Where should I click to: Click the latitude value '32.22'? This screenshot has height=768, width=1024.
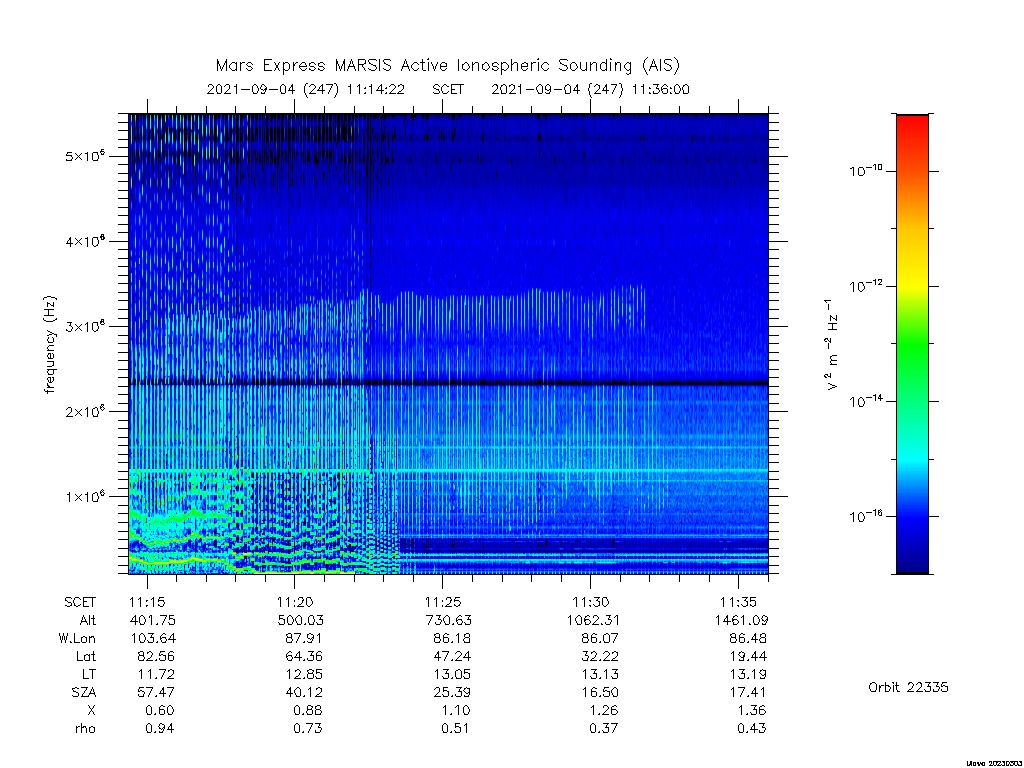(600, 656)
